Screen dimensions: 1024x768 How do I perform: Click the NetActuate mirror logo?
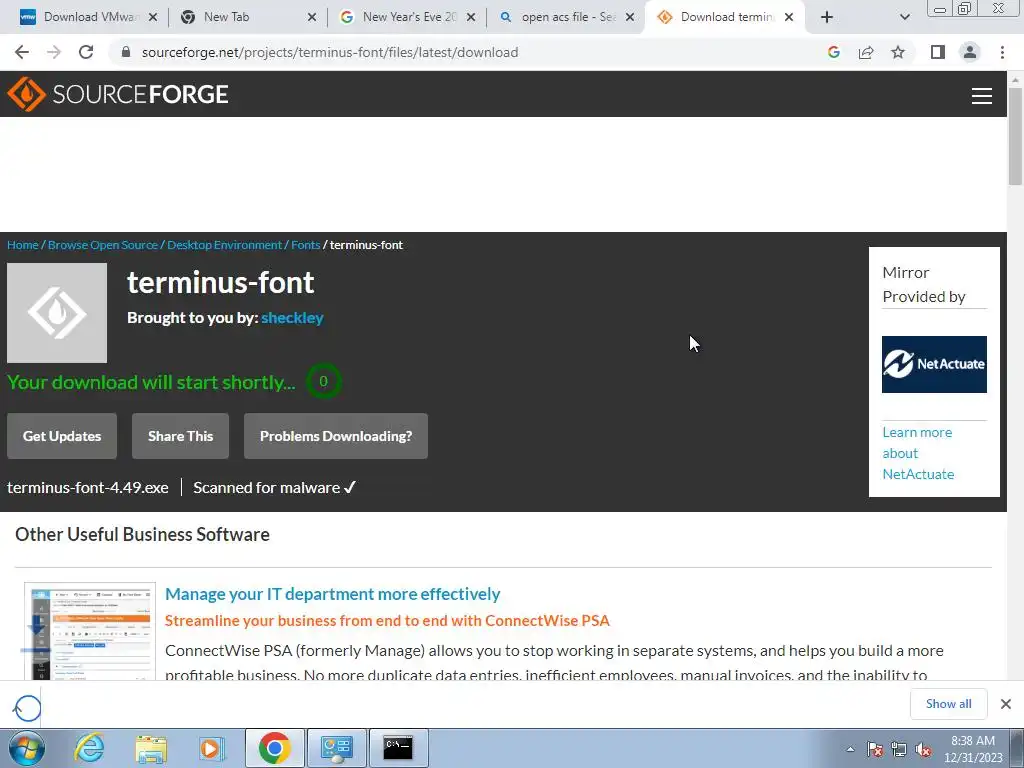pos(934,364)
